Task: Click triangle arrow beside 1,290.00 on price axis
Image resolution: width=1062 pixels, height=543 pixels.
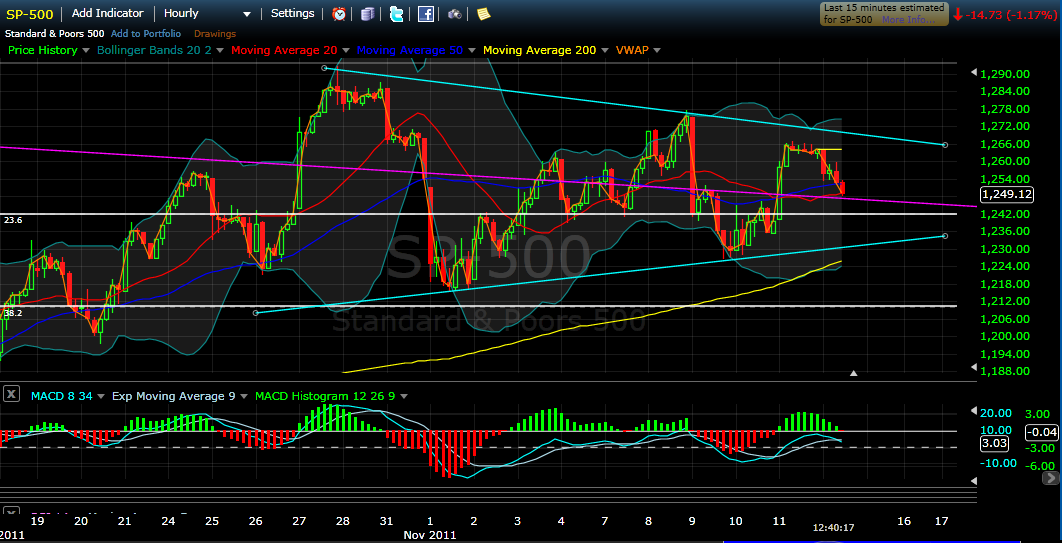Action: [x=974, y=72]
